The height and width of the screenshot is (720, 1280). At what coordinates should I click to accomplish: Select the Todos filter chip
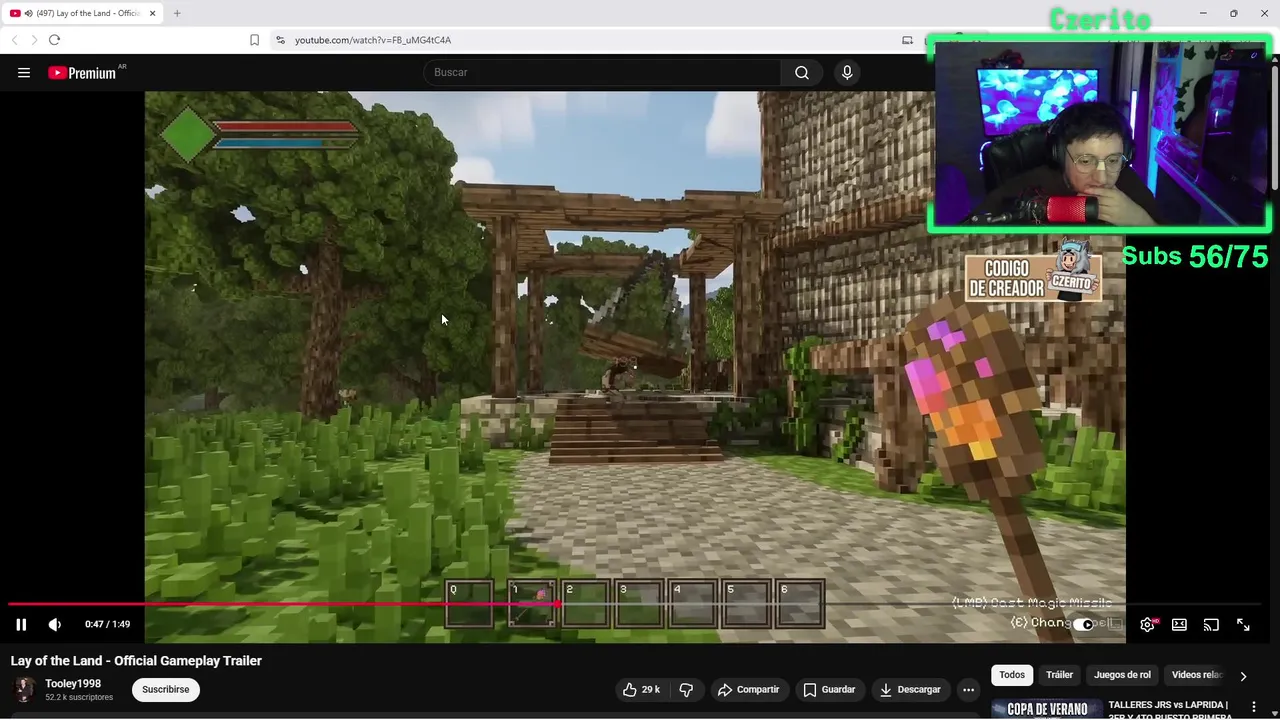tap(1012, 675)
